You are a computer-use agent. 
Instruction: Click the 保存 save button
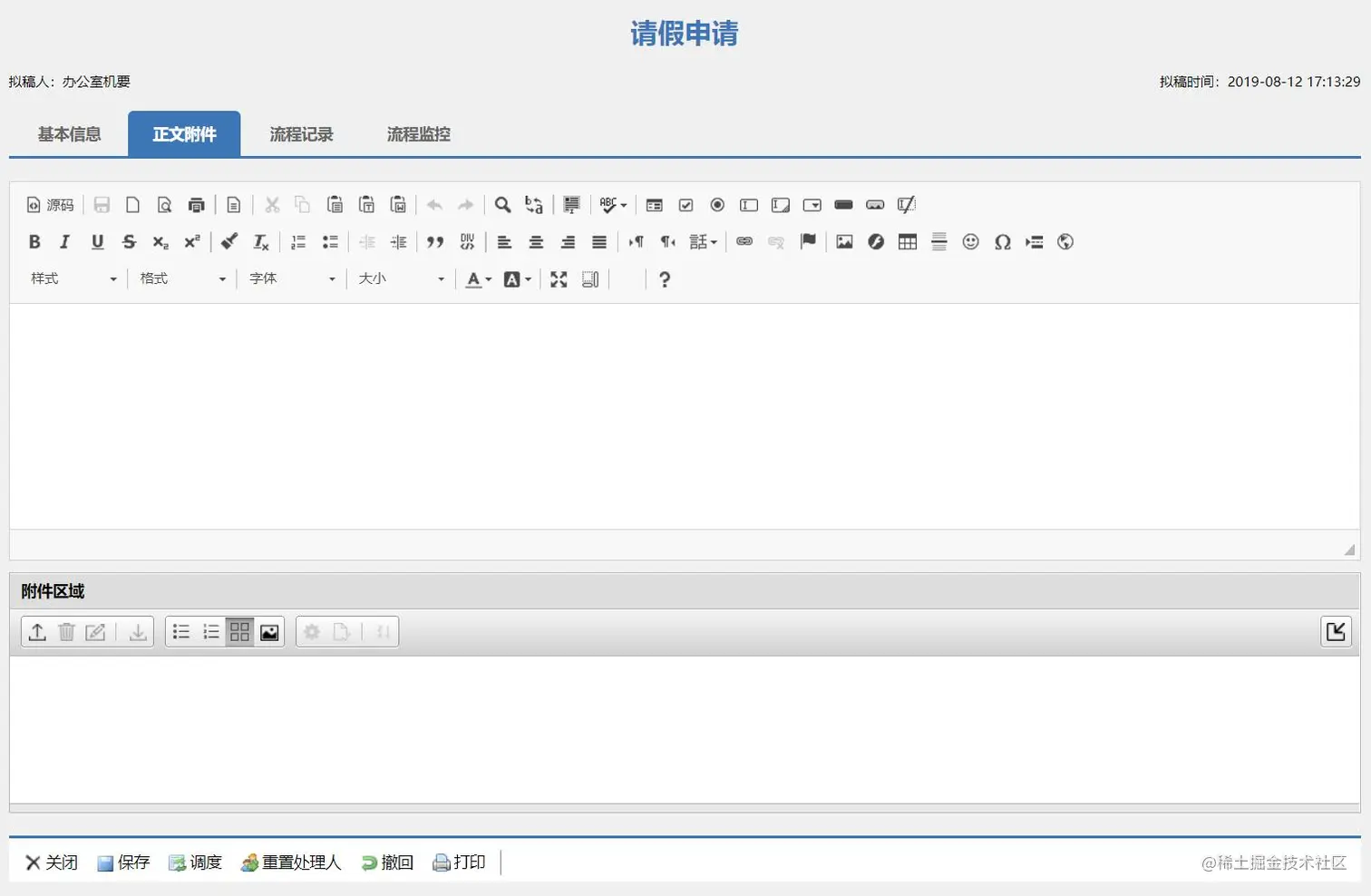coord(123,862)
